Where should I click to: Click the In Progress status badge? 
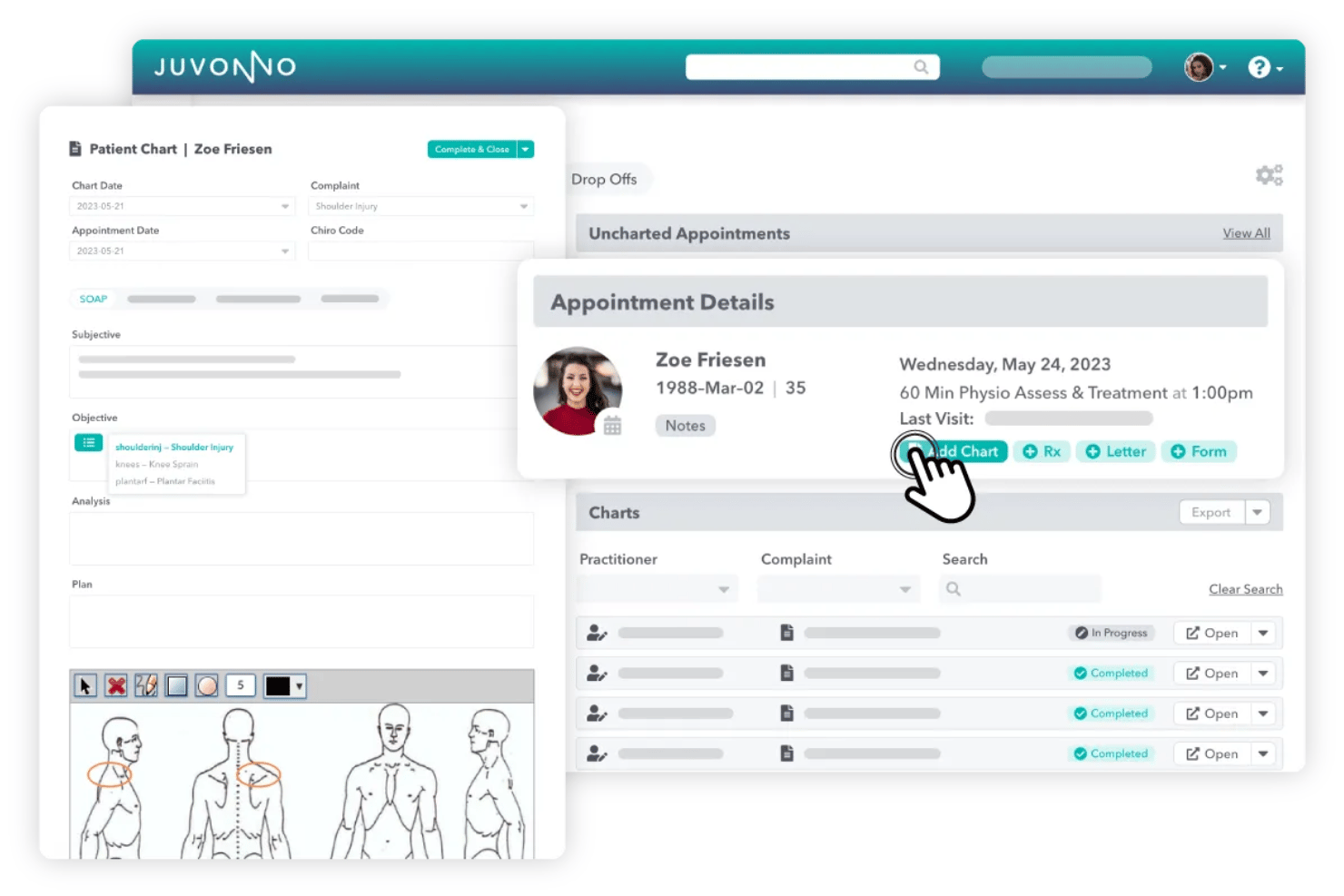point(1112,633)
